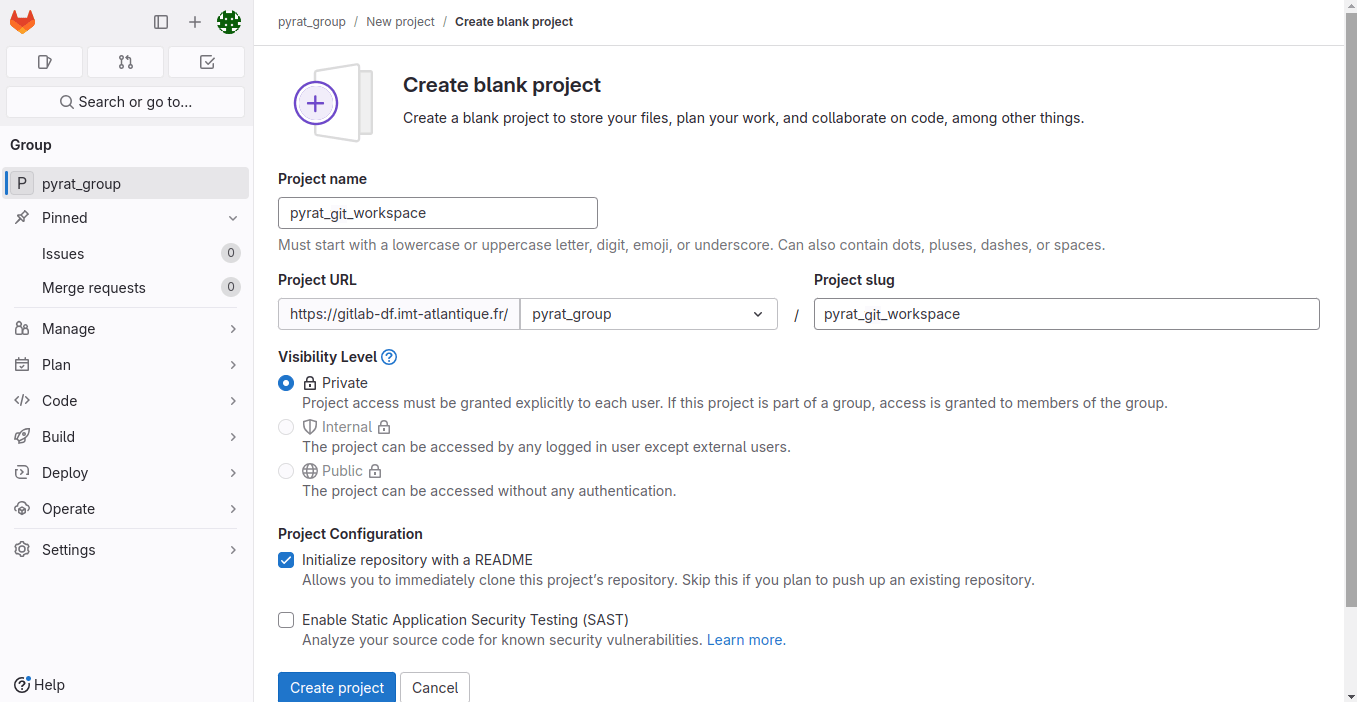Enable Static Application Security Testing checkbox
The image size is (1357, 702).
(x=286, y=620)
